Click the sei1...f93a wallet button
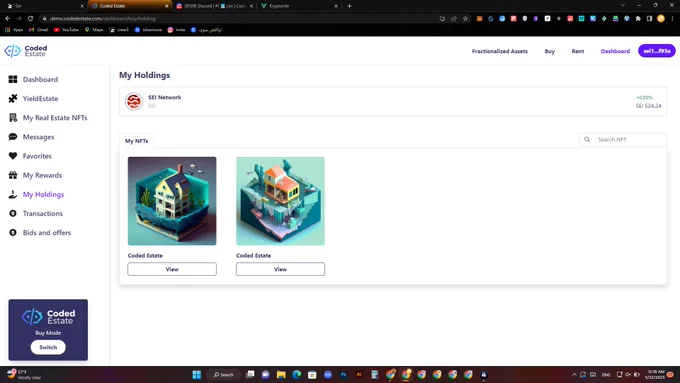This screenshot has width=680, height=383. point(657,51)
